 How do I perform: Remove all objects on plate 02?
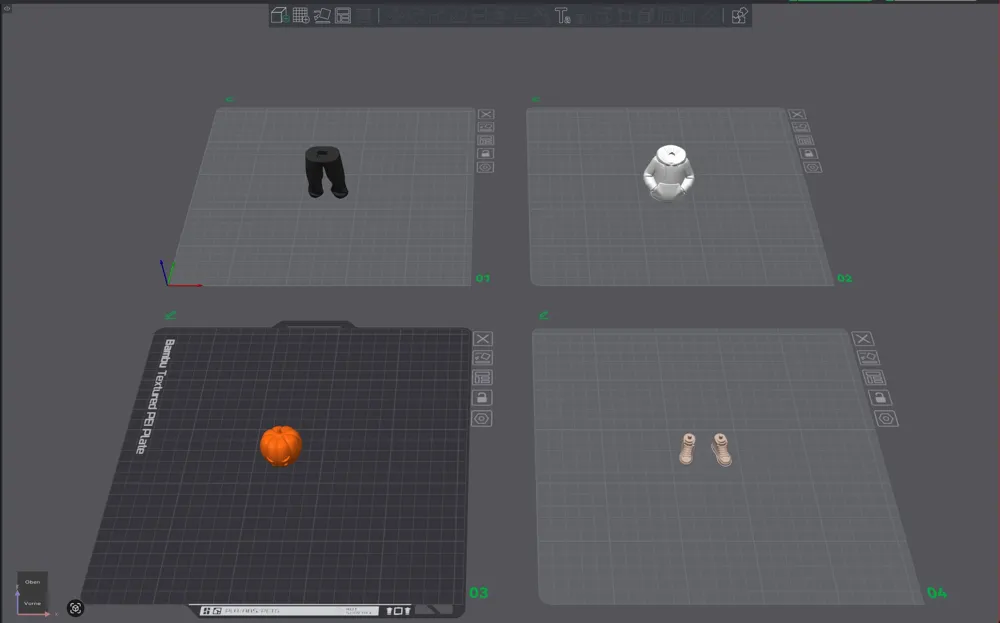pos(797,114)
